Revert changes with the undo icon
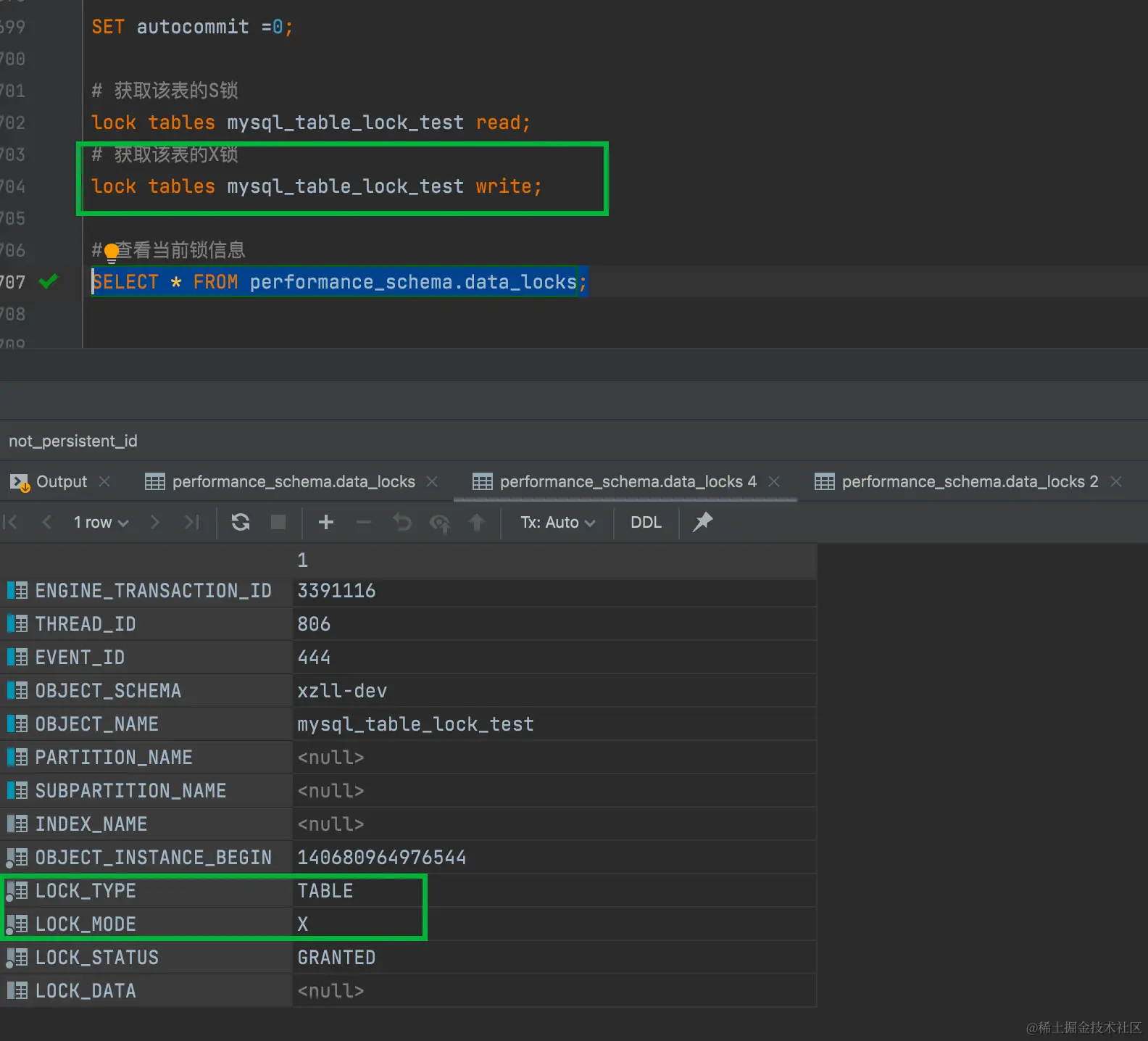Viewport: 1148px width, 1041px height. pos(402,522)
